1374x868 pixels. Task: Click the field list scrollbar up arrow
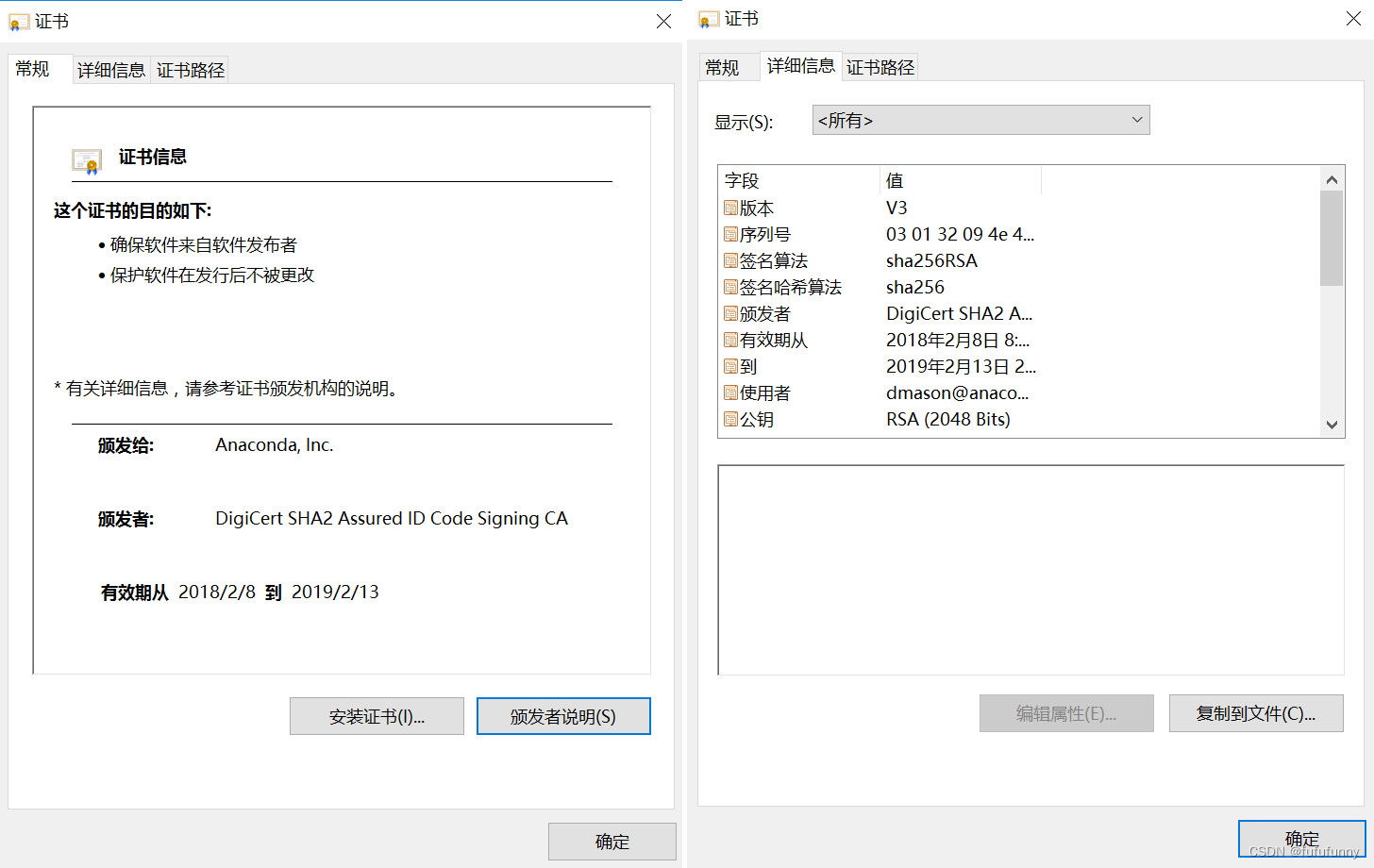tap(1332, 179)
